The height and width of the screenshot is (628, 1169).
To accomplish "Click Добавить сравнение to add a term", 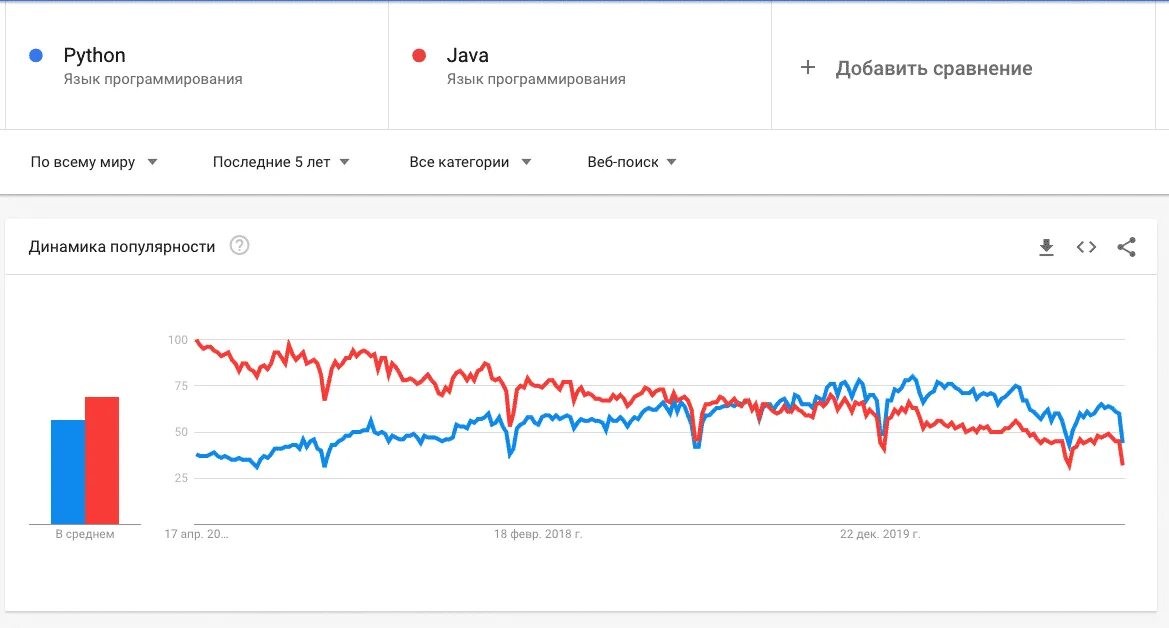I will click(x=933, y=69).
